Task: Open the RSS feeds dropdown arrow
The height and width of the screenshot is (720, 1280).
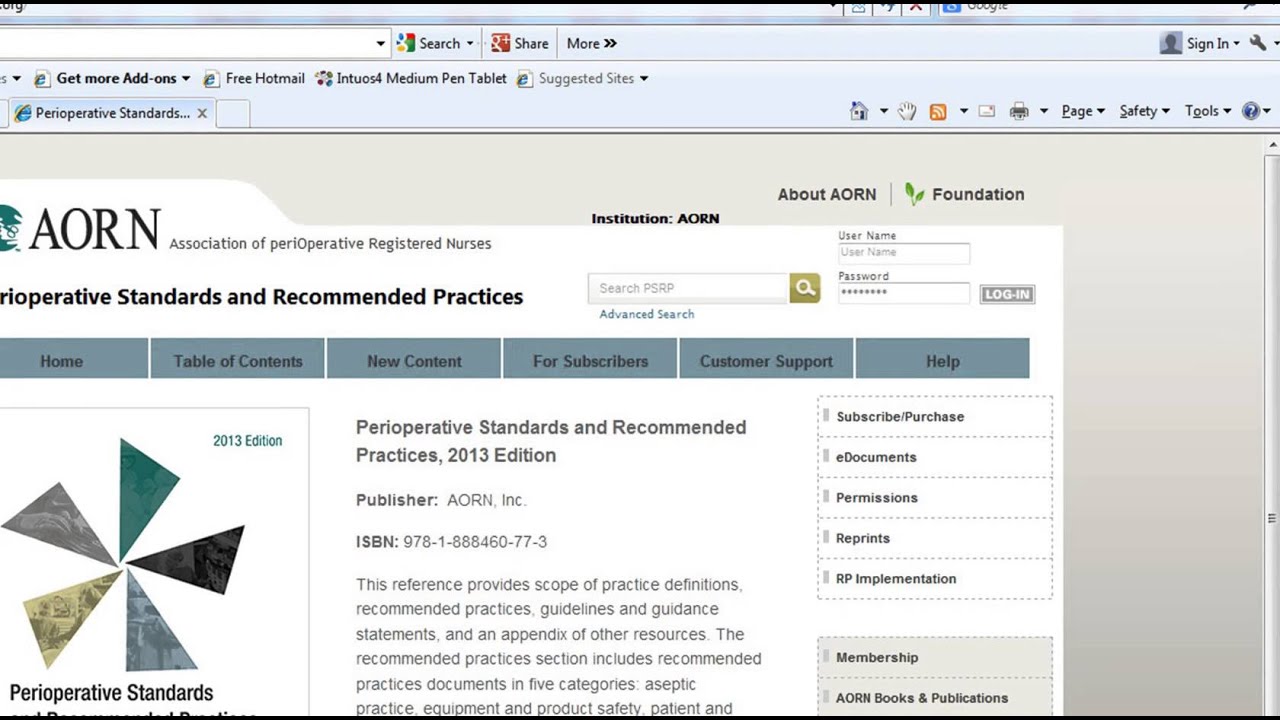Action: (x=964, y=111)
